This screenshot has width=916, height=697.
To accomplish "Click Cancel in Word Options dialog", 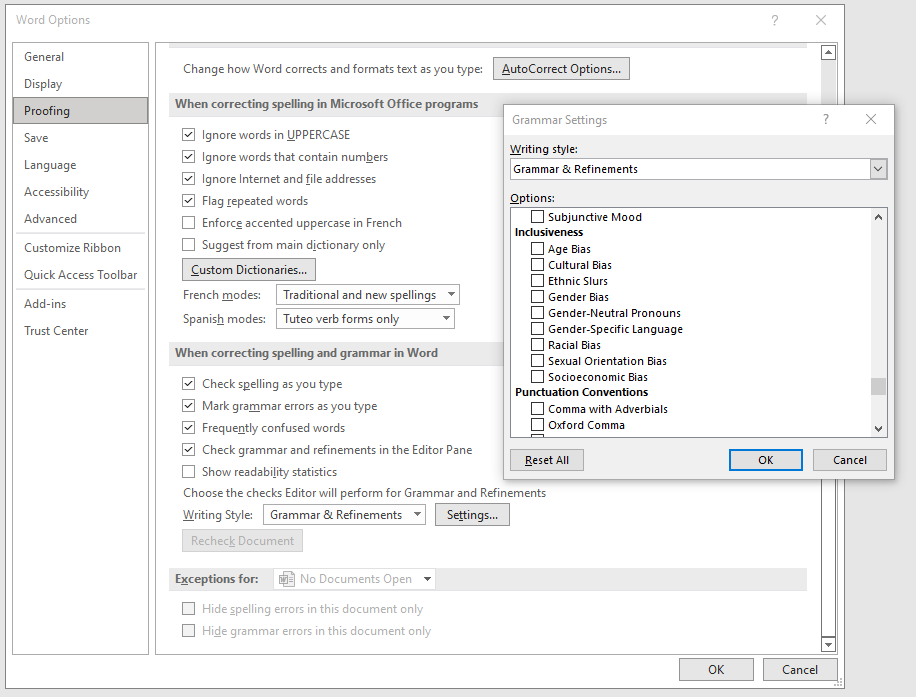I will click(800, 670).
